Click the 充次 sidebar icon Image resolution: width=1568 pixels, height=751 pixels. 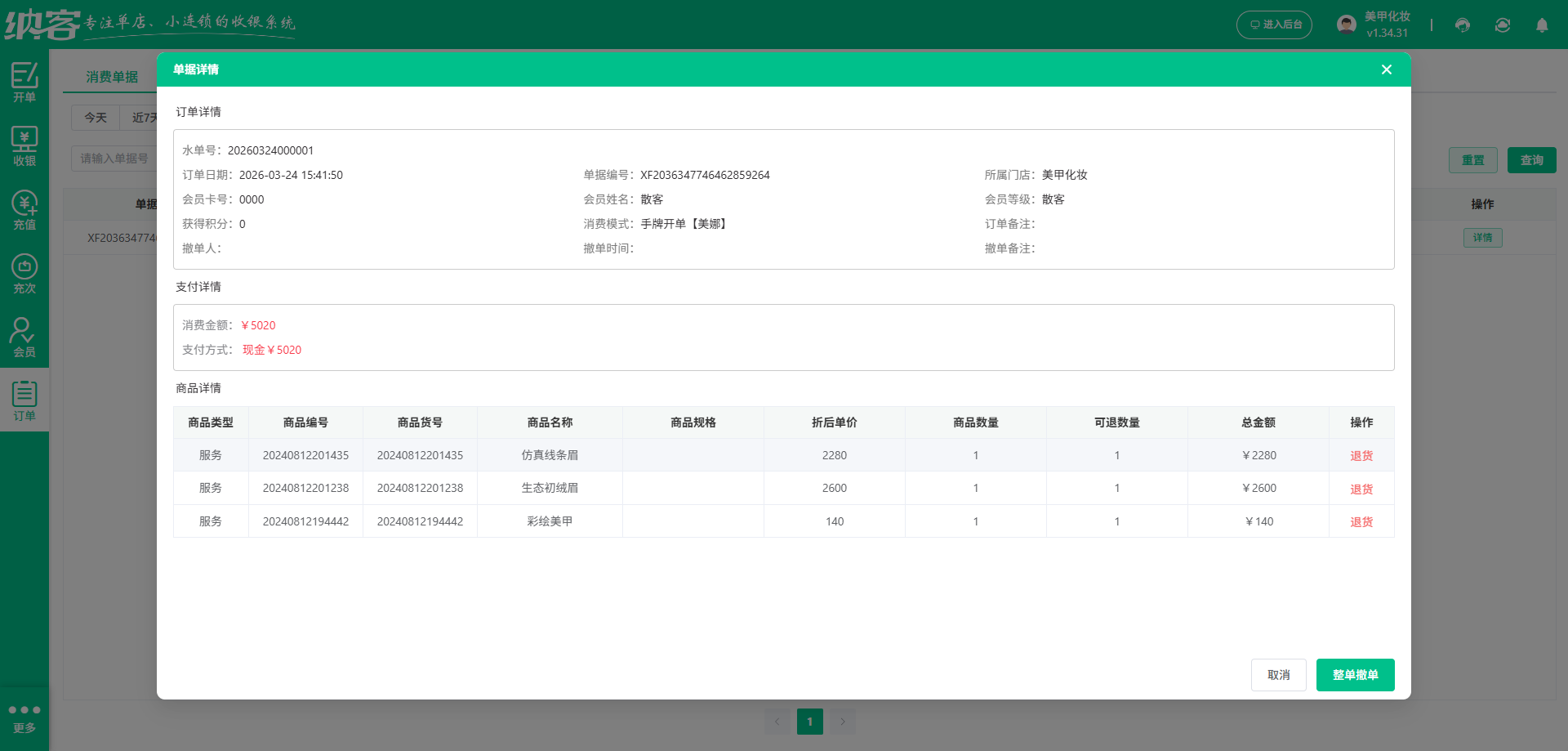24,273
